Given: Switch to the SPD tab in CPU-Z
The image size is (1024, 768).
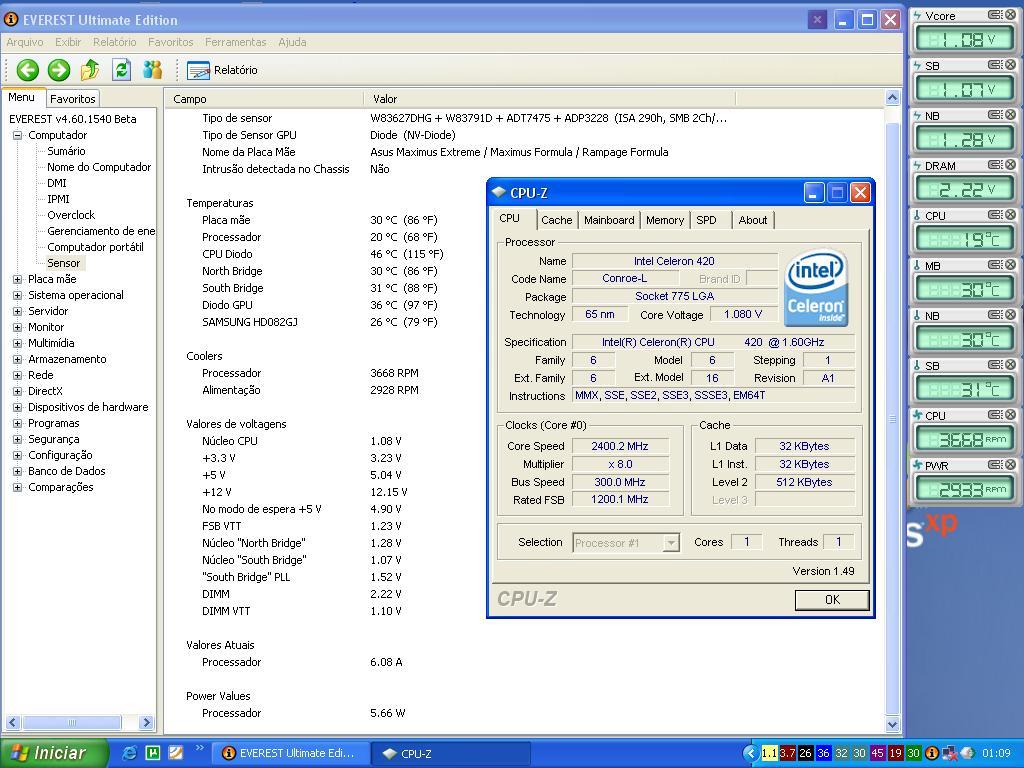Looking at the screenshot, I should tap(706, 220).
